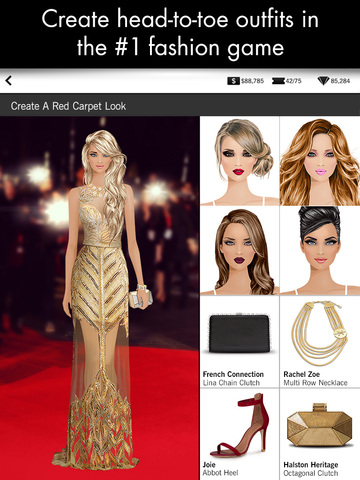The image size is (360, 480).
Task: Tap the 'Create A Red Carpet Look' title
Action: tap(68, 106)
